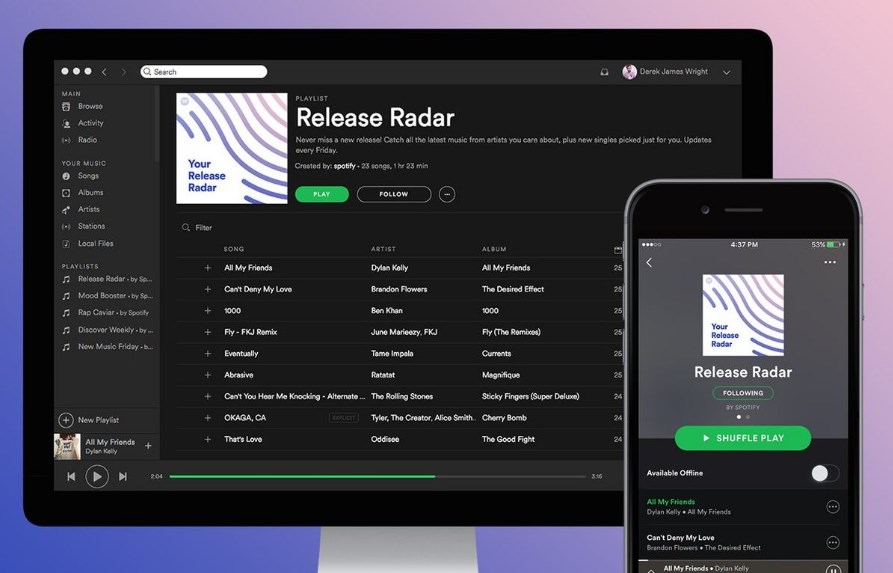This screenshot has width=893, height=573.
Task: Open phone's three-dot menu at top right
Action: coord(829,263)
